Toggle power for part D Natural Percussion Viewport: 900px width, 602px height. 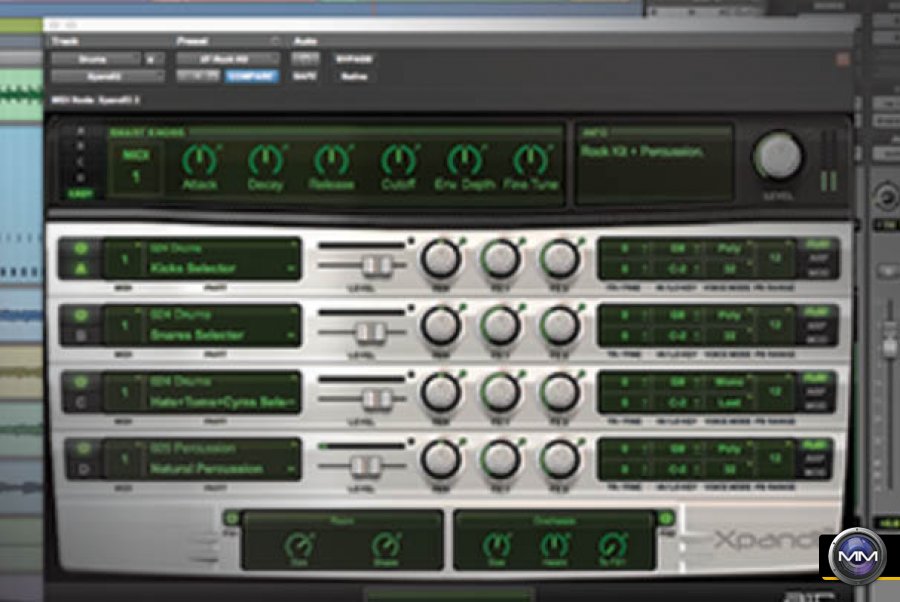pyautogui.click(x=83, y=448)
